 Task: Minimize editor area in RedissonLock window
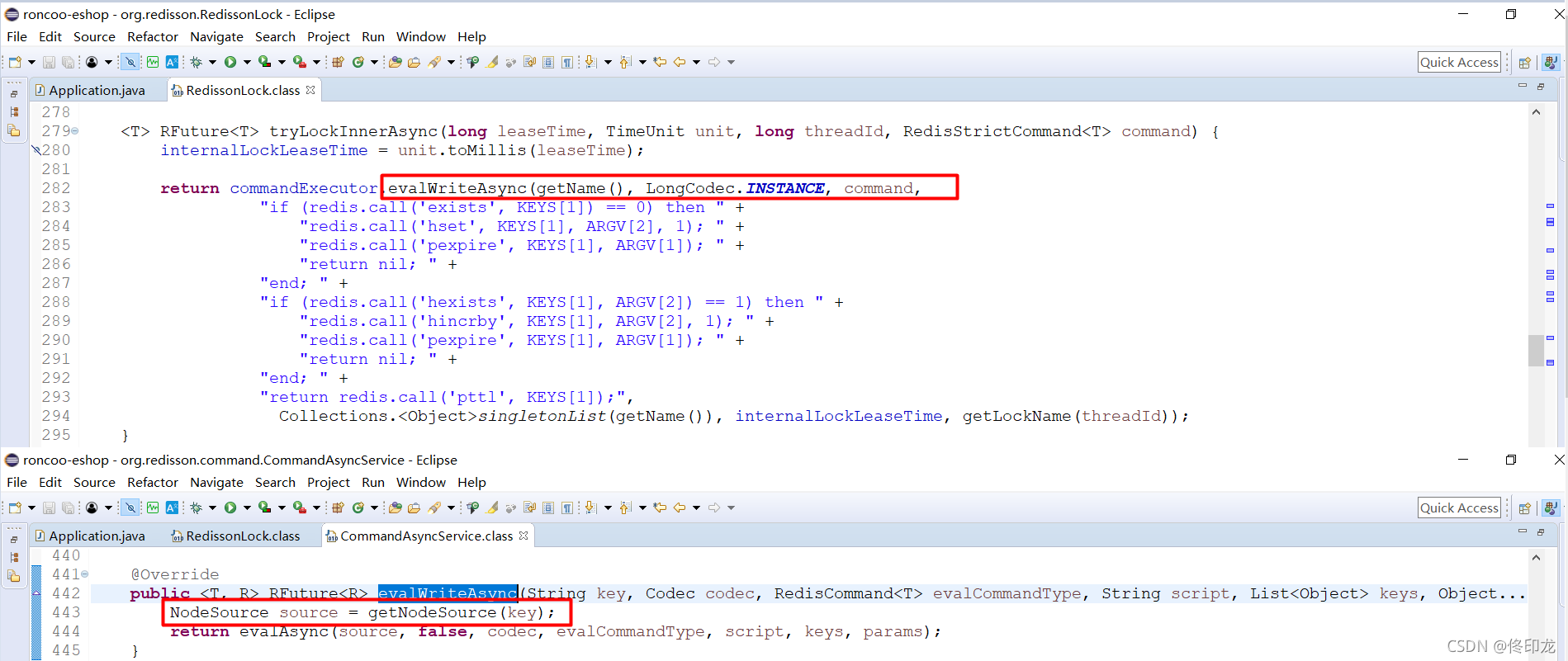[x=1523, y=86]
